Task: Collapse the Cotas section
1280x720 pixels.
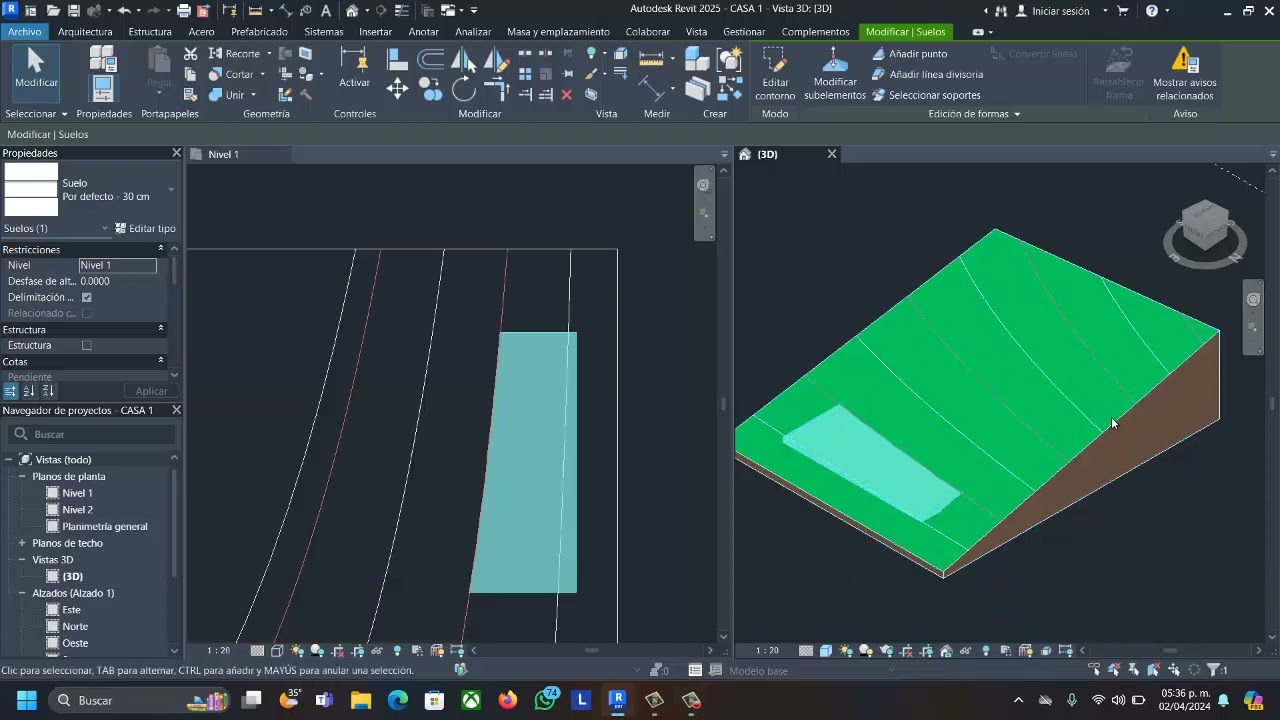Action: pos(161,361)
